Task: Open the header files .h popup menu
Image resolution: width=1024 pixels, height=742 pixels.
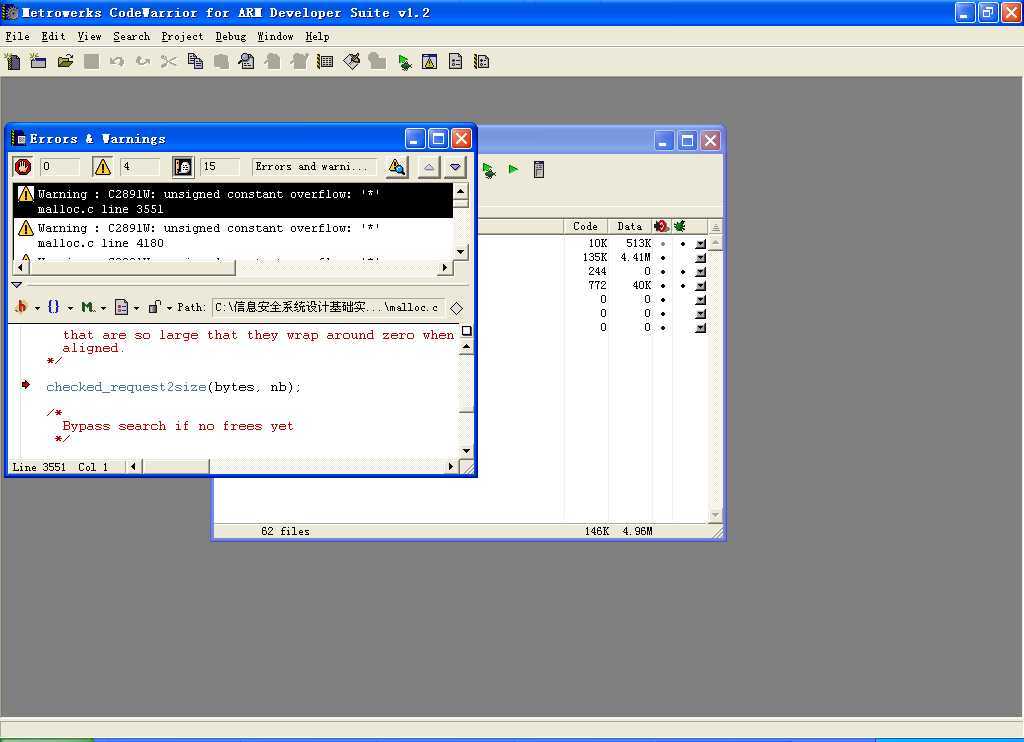Action: (25, 307)
